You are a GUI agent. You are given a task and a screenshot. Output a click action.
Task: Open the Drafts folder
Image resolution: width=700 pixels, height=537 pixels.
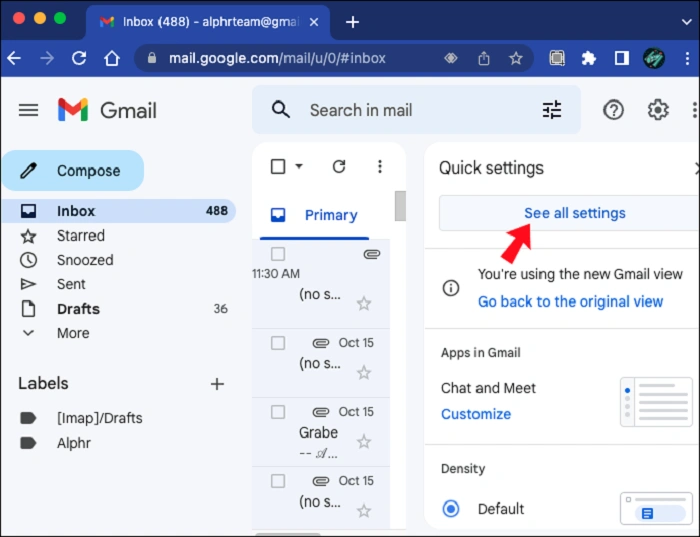[78, 309]
